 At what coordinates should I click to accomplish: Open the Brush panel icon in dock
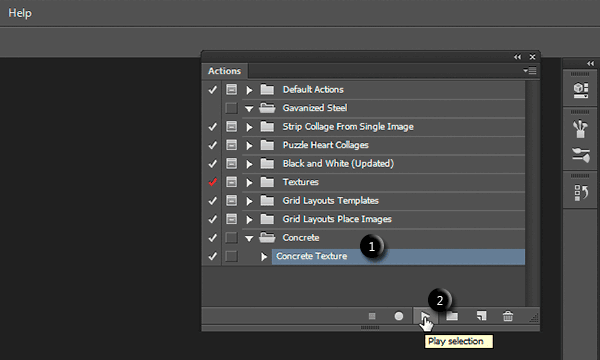[x=580, y=155]
